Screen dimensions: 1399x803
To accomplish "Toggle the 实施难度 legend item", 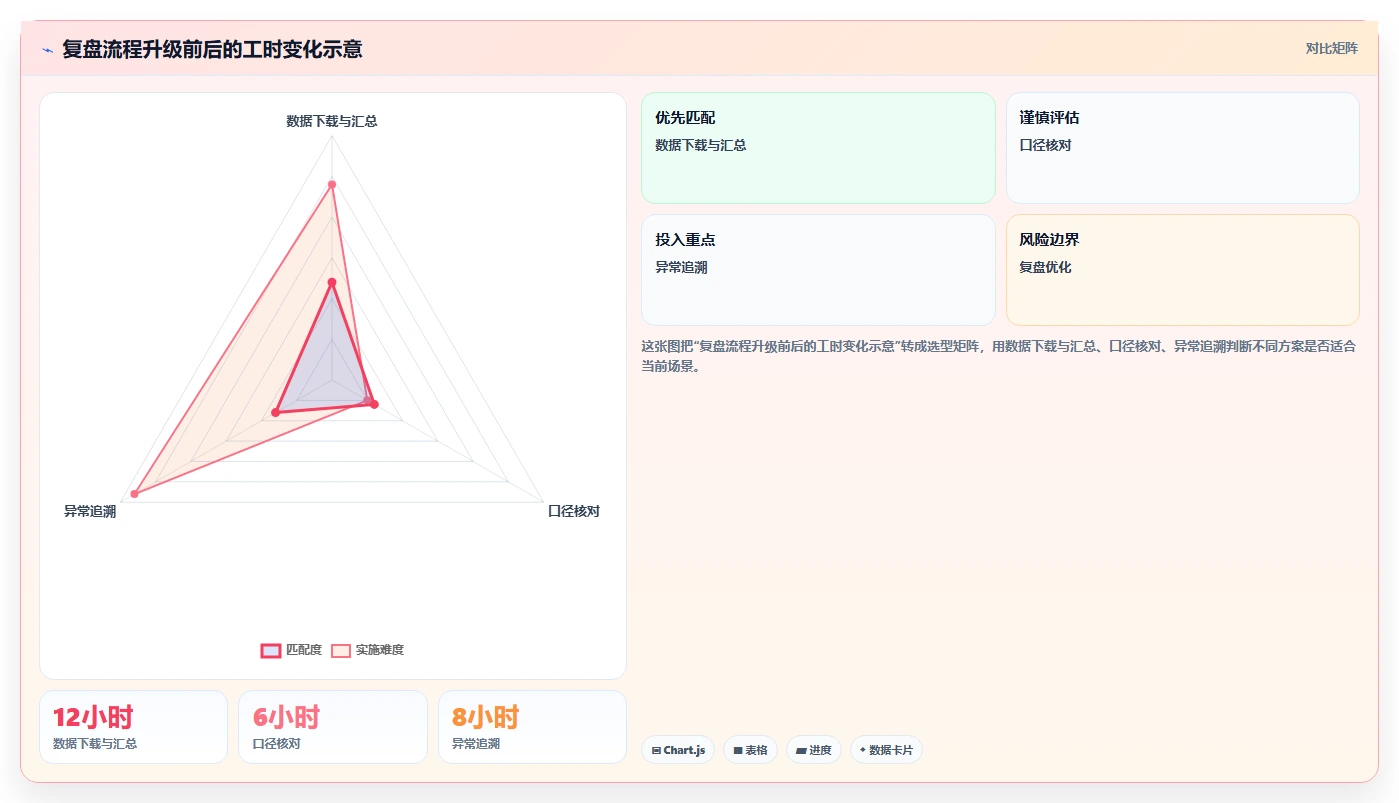I will pyautogui.click(x=367, y=650).
